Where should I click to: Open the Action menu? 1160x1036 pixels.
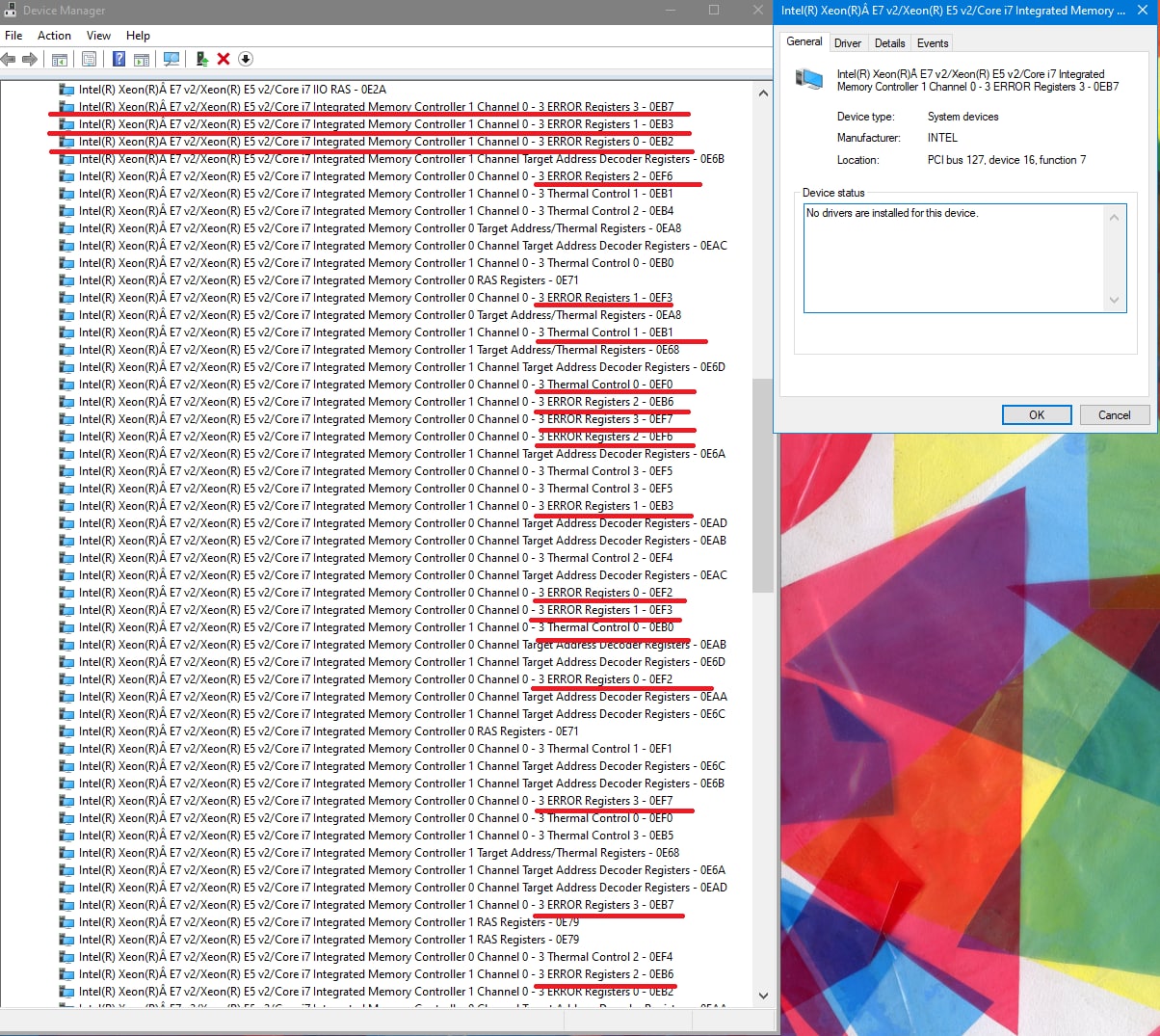click(x=54, y=36)
